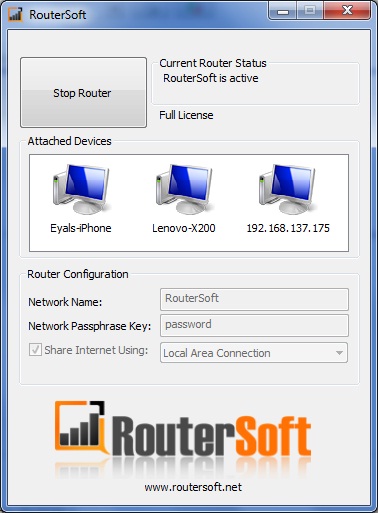Click the 'Attached Devices' group title
Image resolution: width=378 pixels, height=513 pixels.
coord(69,141)
